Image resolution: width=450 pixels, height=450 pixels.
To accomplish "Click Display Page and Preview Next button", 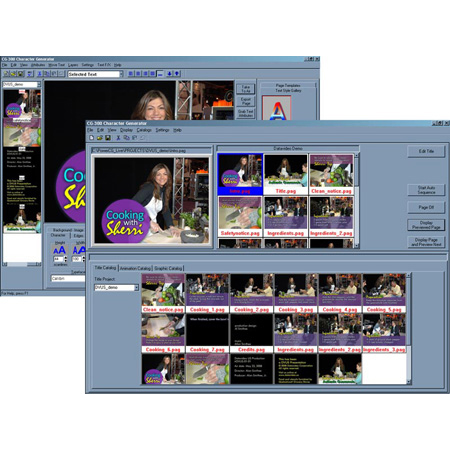I will coord(426,242).
